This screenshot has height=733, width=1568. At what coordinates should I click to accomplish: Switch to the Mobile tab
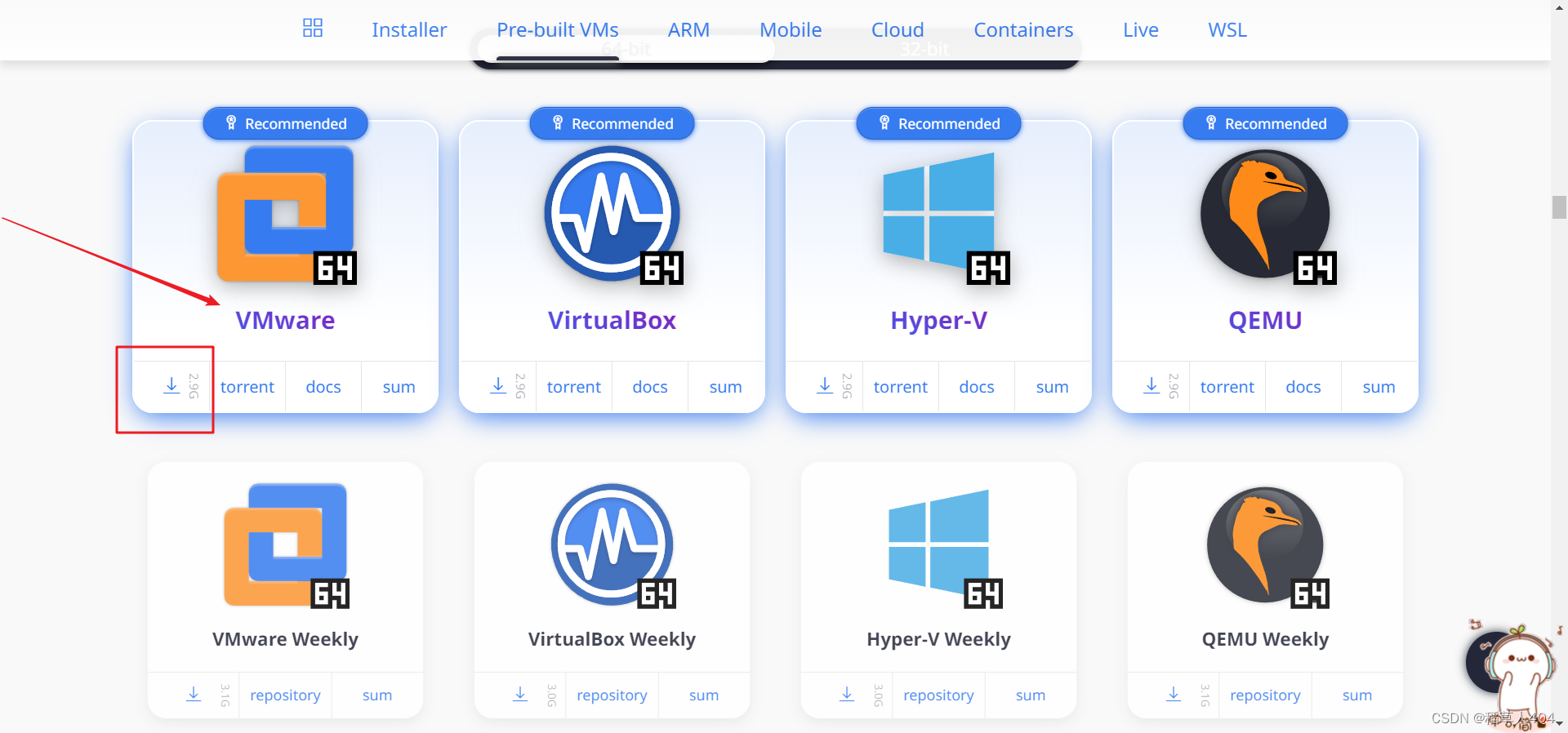(791, 30)
